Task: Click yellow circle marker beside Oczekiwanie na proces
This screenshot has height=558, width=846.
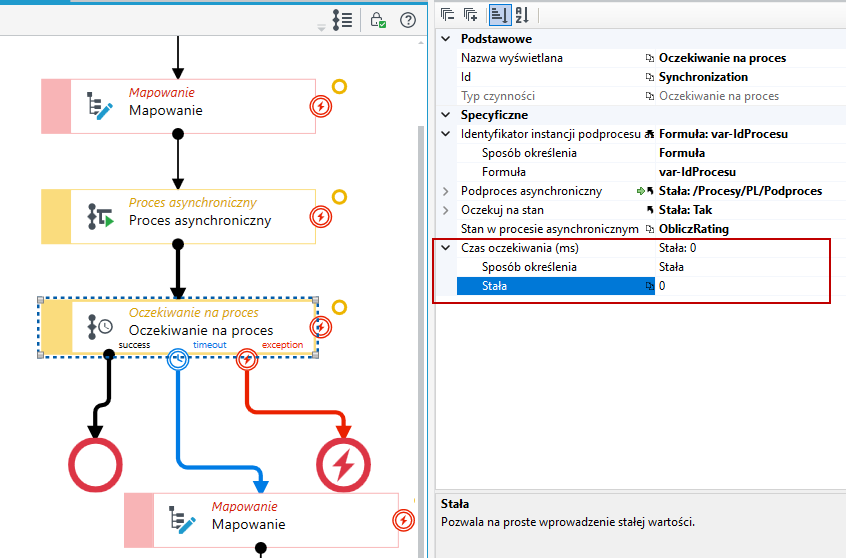Action: coord(339,308)
